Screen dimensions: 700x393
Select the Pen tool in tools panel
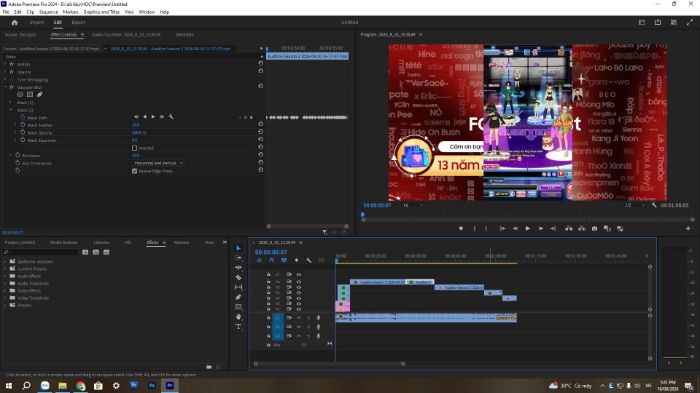[238, 297]
